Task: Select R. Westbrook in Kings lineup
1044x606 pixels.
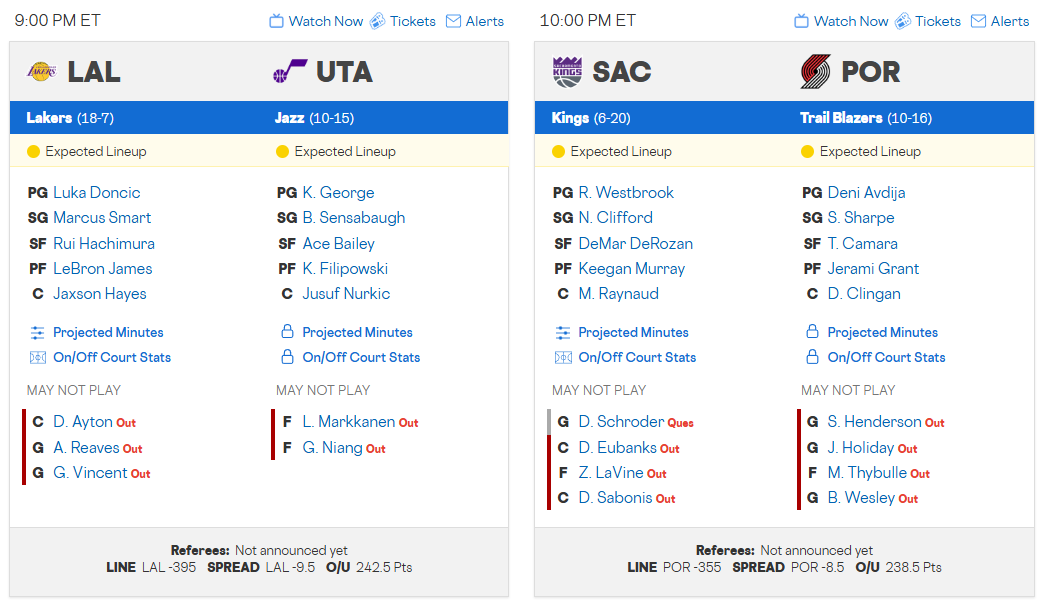Action: coord(626,192)
